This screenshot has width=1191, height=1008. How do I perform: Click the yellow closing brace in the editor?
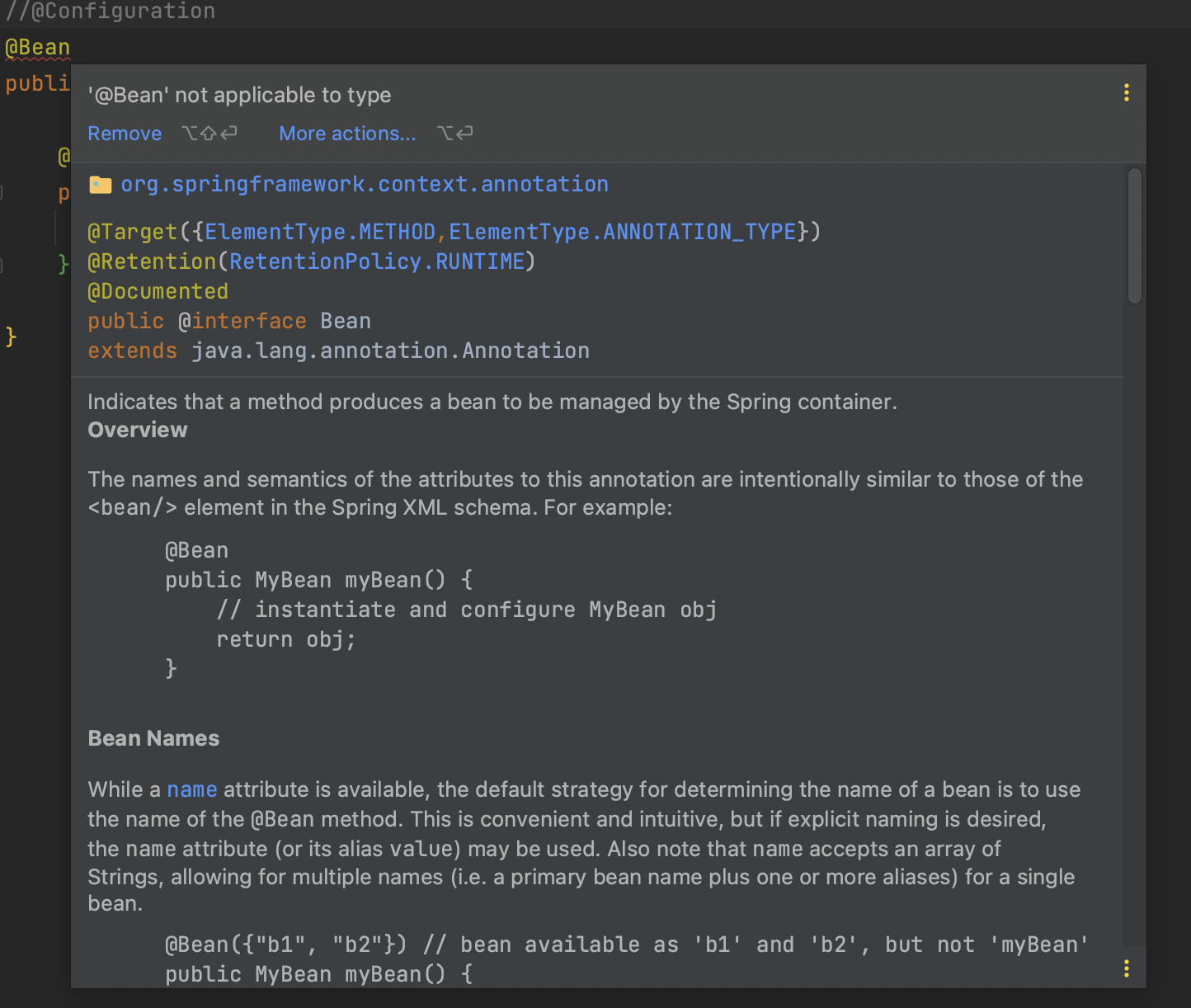11,337
